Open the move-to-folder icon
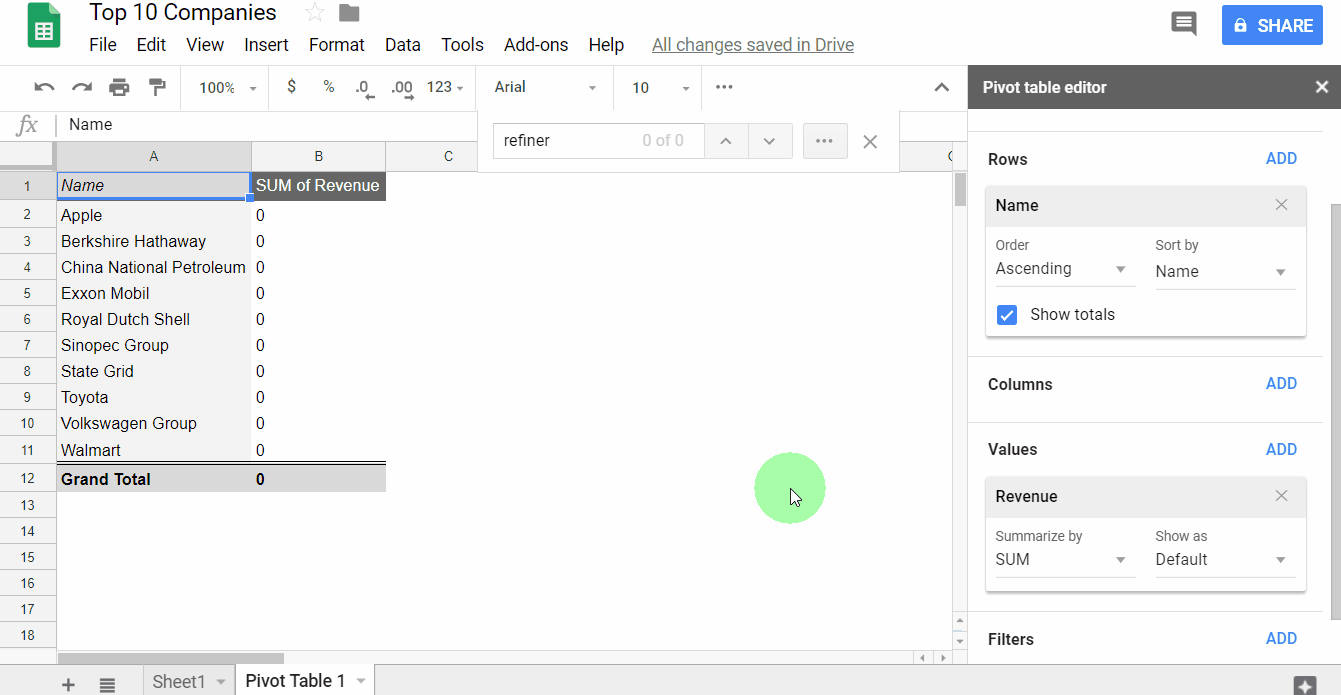The height and width of the screenshot is (695, 1341). point(349,13)
